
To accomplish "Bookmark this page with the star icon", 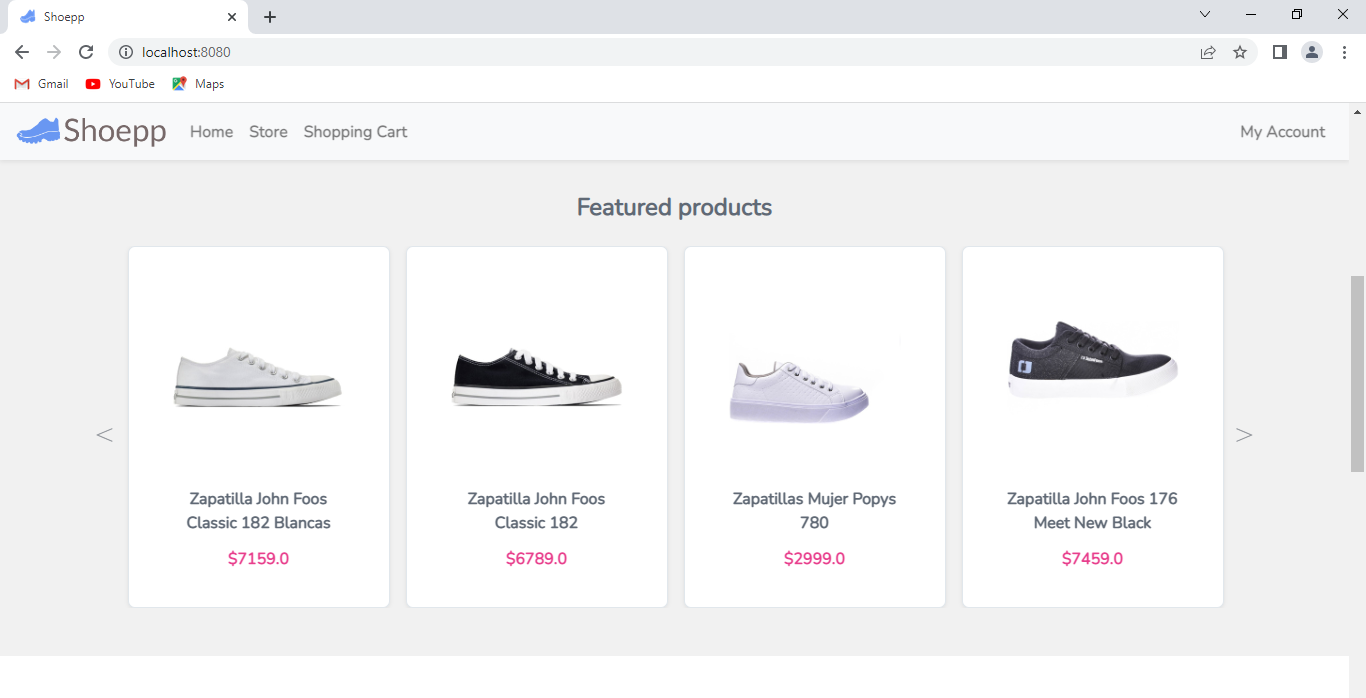I will (1240, 52).
